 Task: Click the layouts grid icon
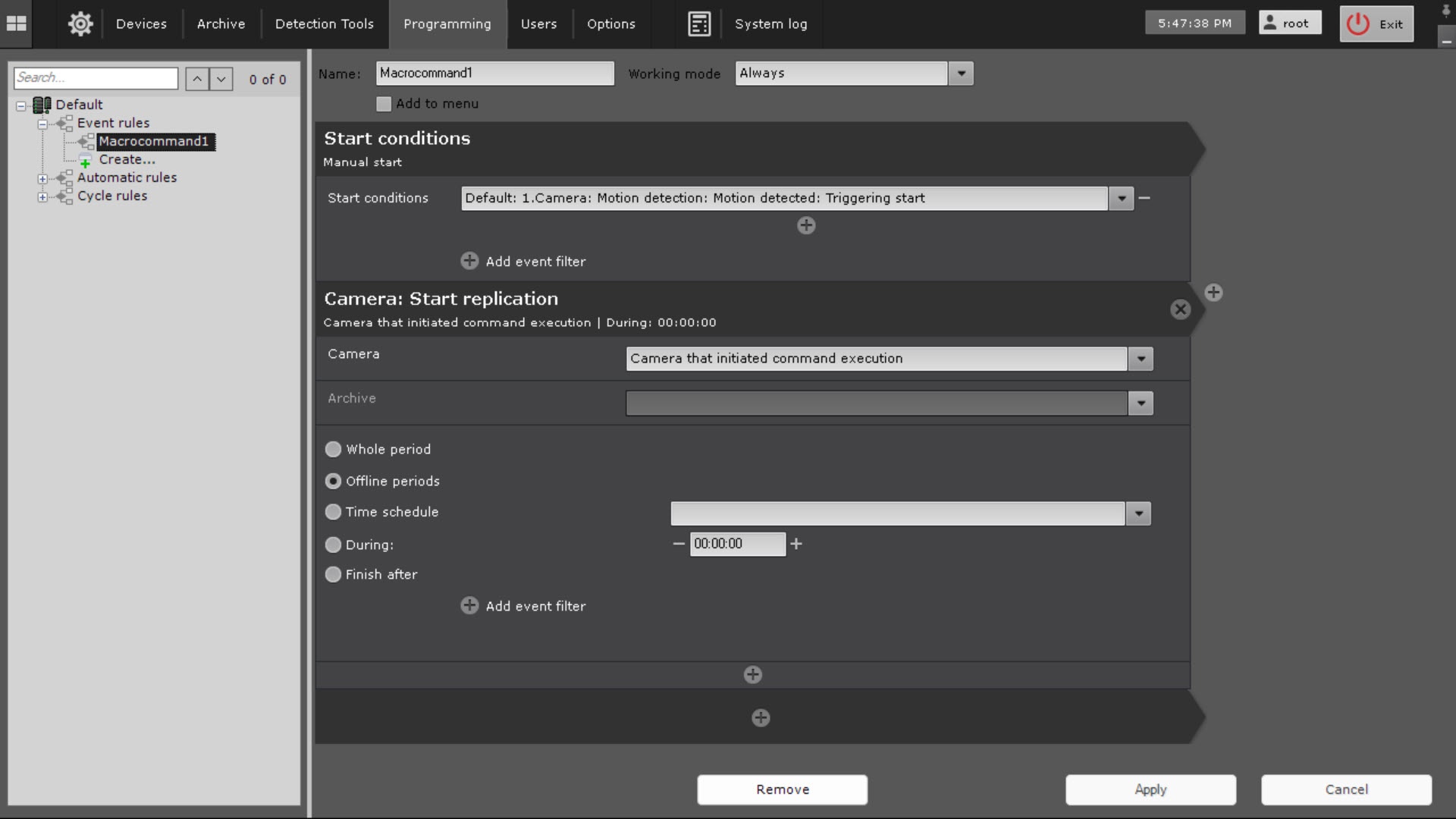[16, 24]
